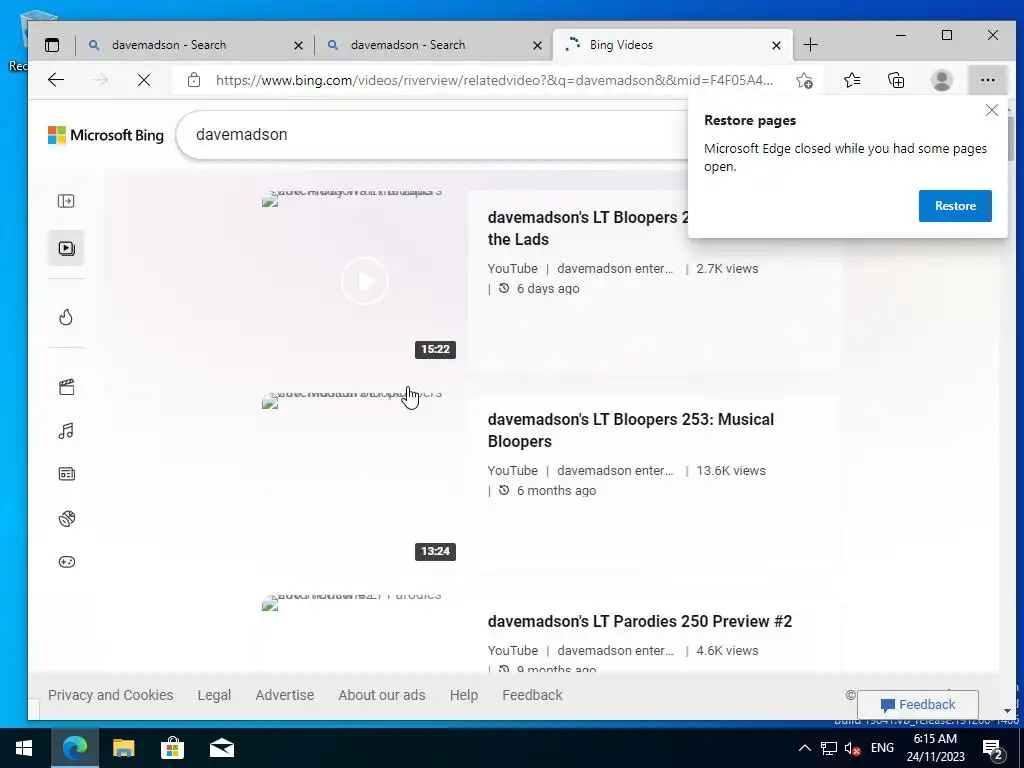Open the Favorites list icon
This screenshot has height=768, width=1024.
(852, 80)
